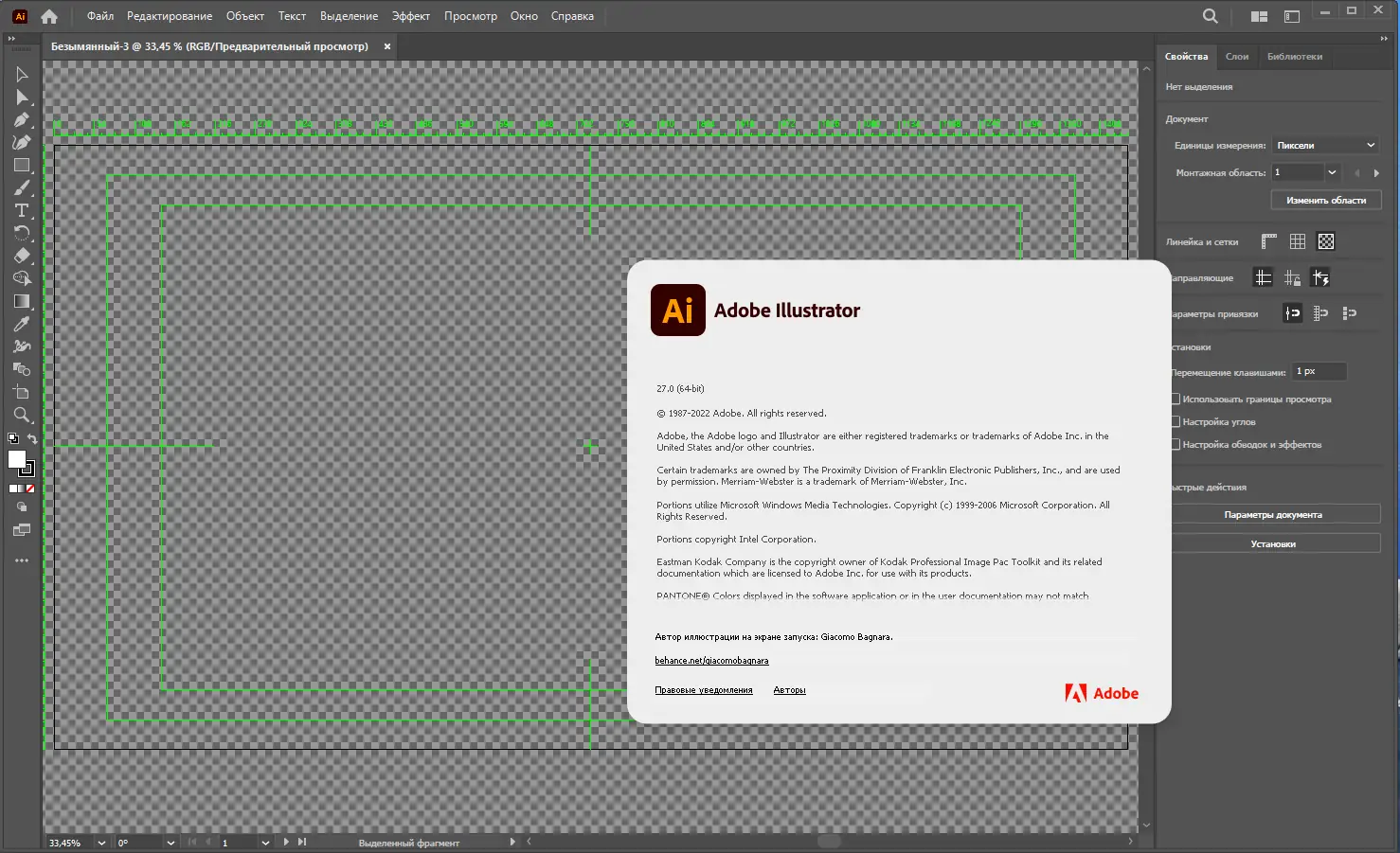Select the Curvature tool

click(x=22, y=143)
